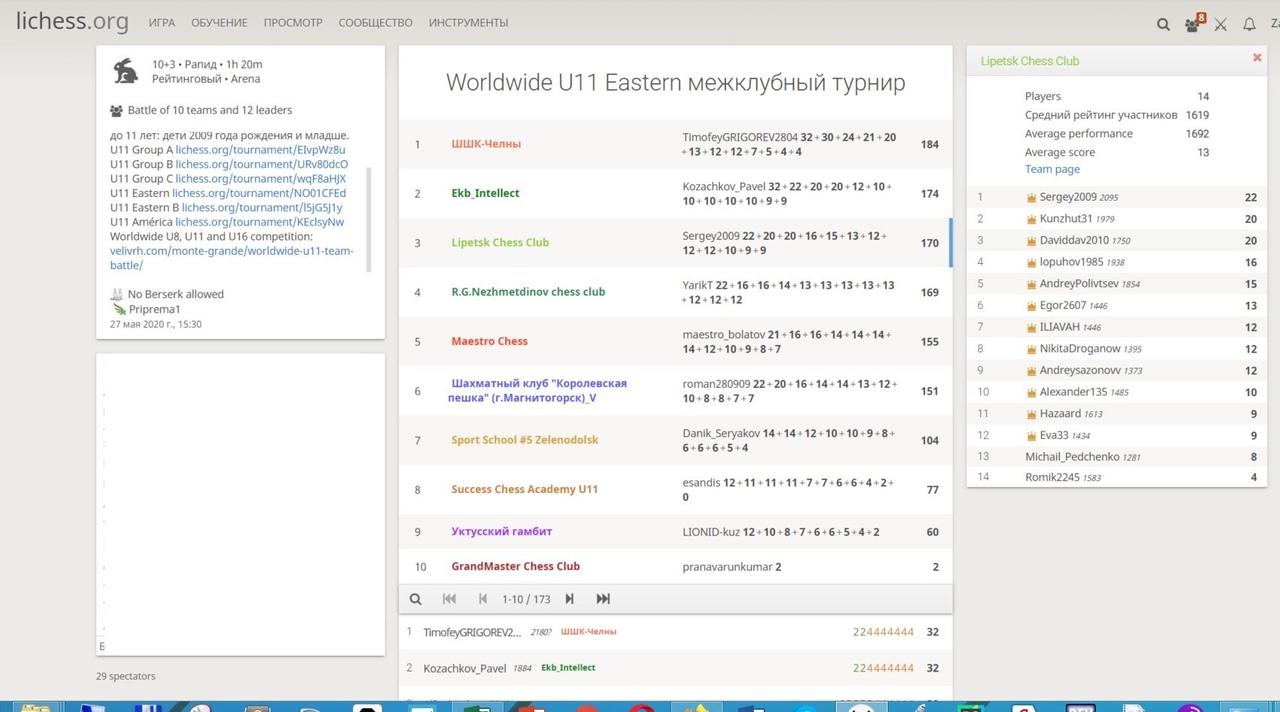1280x712 pixels.
Task: Click leader maestro_bolatov in Maestro Chess row
Action: 723,334
